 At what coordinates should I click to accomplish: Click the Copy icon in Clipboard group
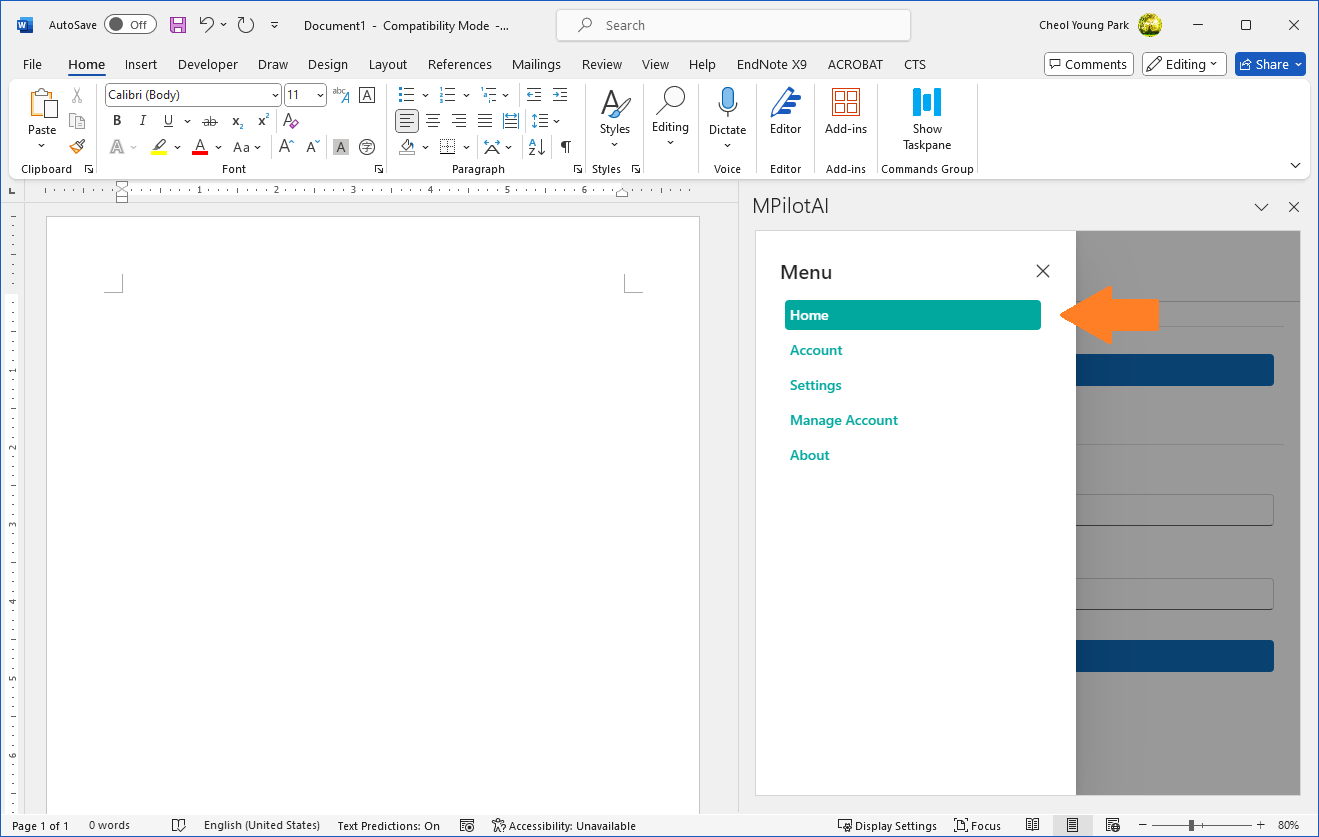click(77, 121)
